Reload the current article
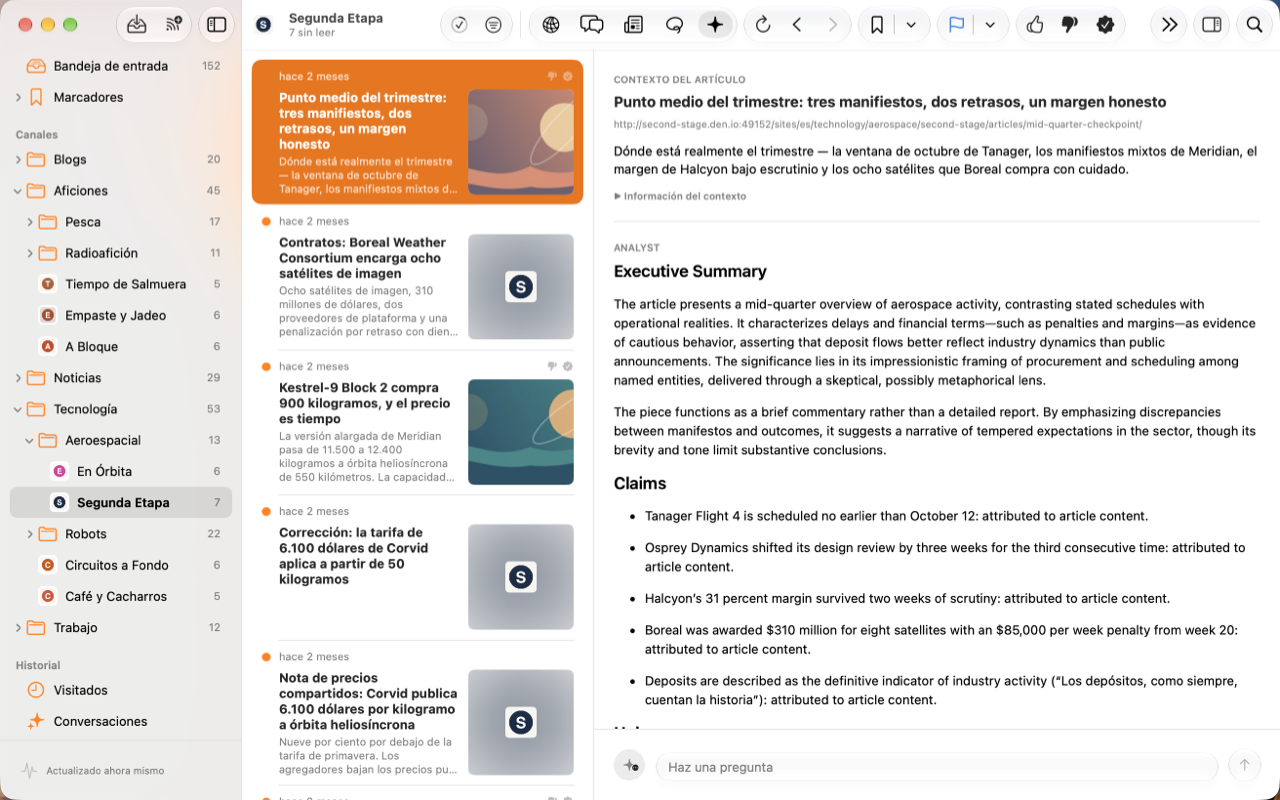The height and width of the screenshot is (800, 1280). pyautogui.click(x=763, y=25)
